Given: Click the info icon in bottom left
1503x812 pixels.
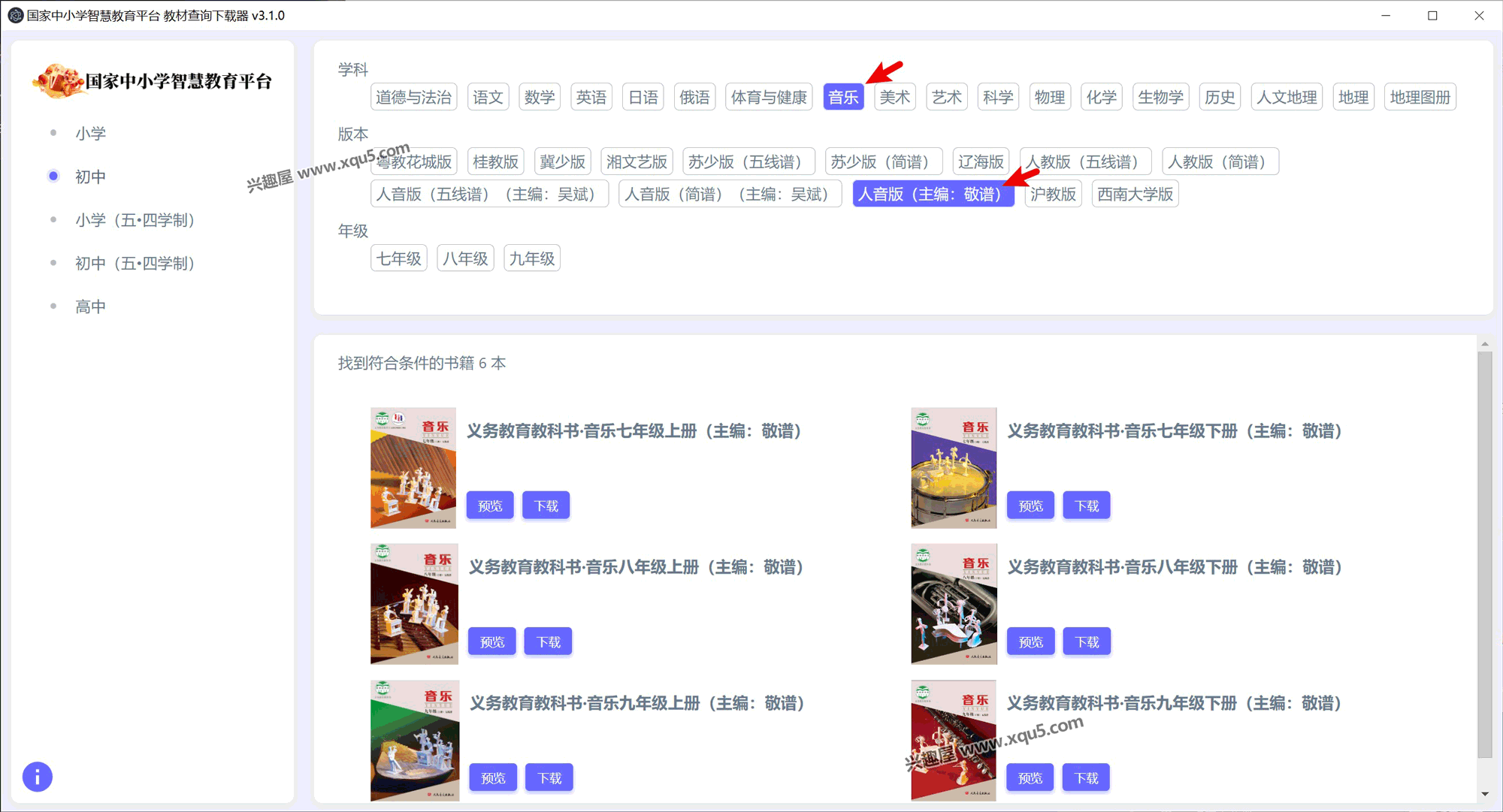Looking at the screenshot, I should (x=37, y=777).
